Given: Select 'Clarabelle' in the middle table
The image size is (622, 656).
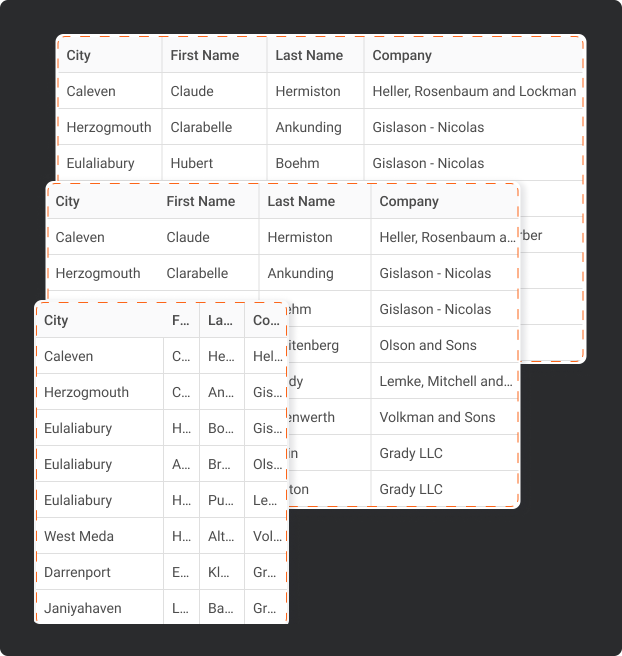Looking at the screenshot, I should pos(197,273).
